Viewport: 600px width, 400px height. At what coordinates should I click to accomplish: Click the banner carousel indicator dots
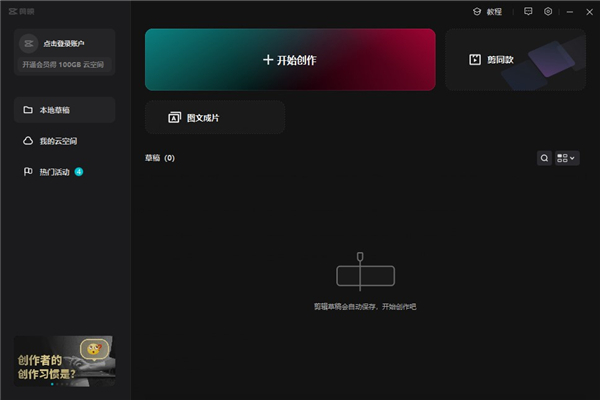click(60, 384)
